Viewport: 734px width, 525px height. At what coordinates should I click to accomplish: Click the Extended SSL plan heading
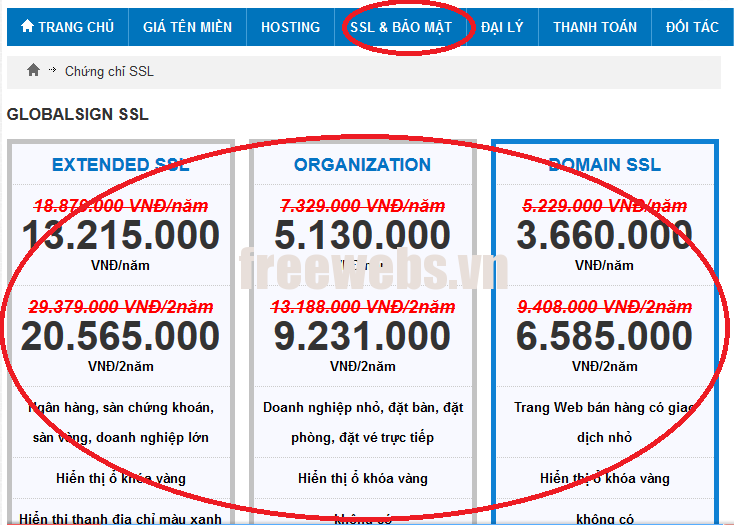[x=120, y=165]
